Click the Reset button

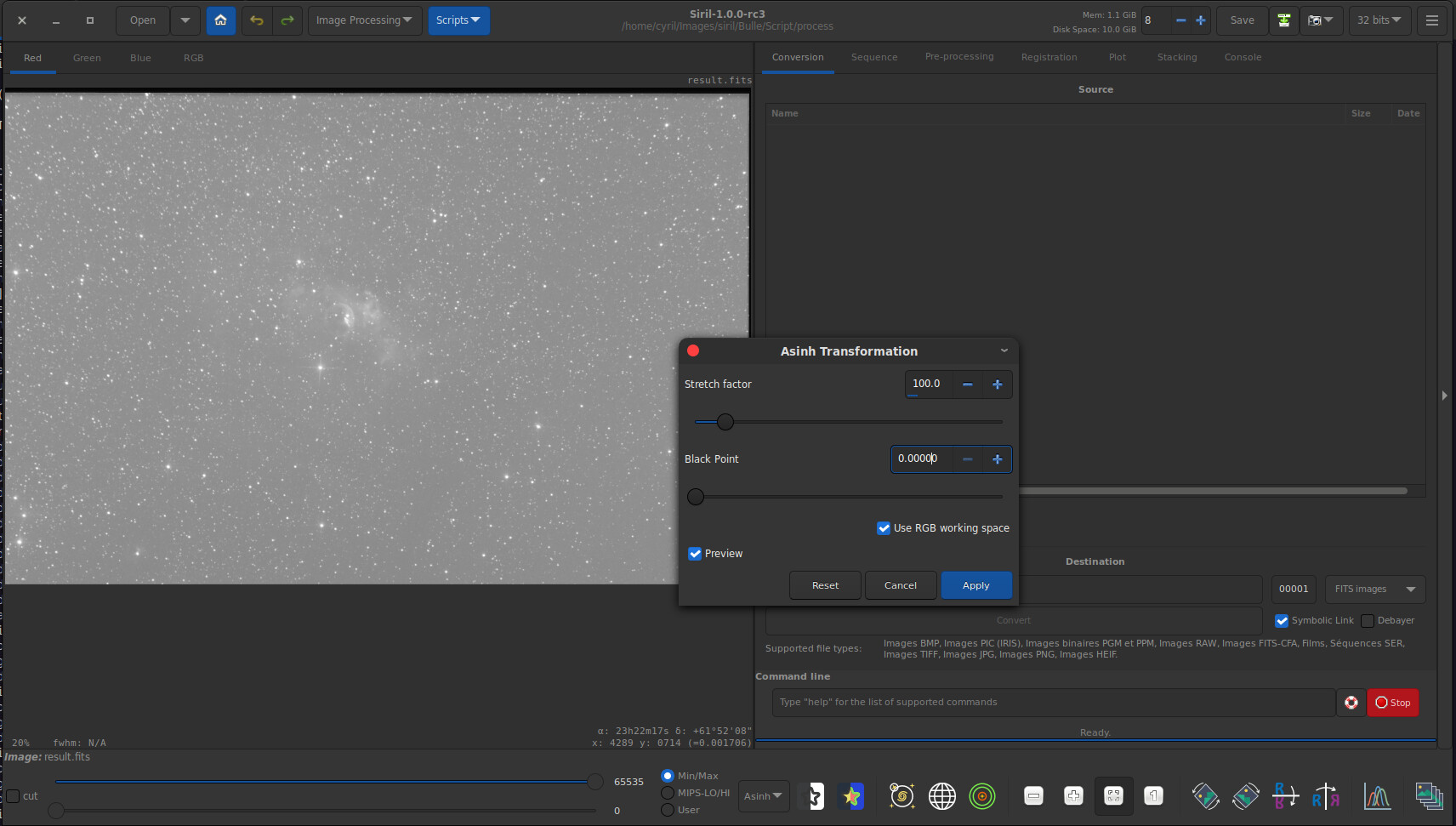824,585
